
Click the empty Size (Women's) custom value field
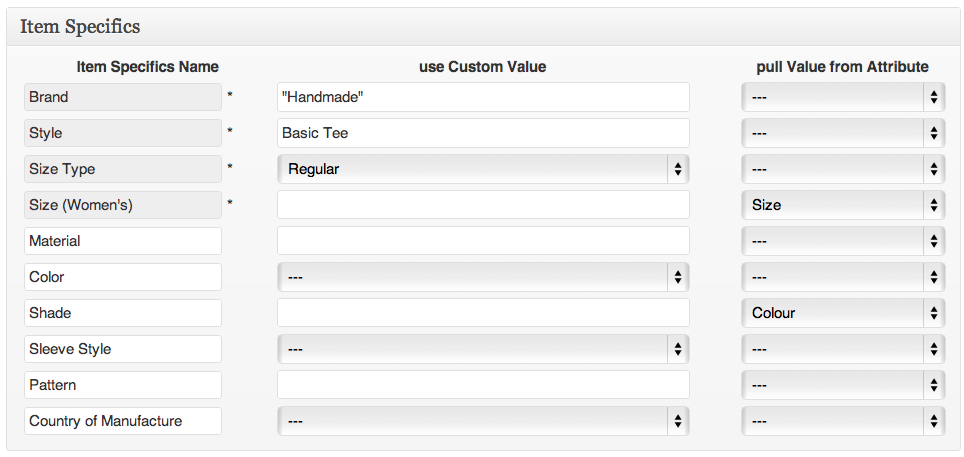[x=483, y=205]
